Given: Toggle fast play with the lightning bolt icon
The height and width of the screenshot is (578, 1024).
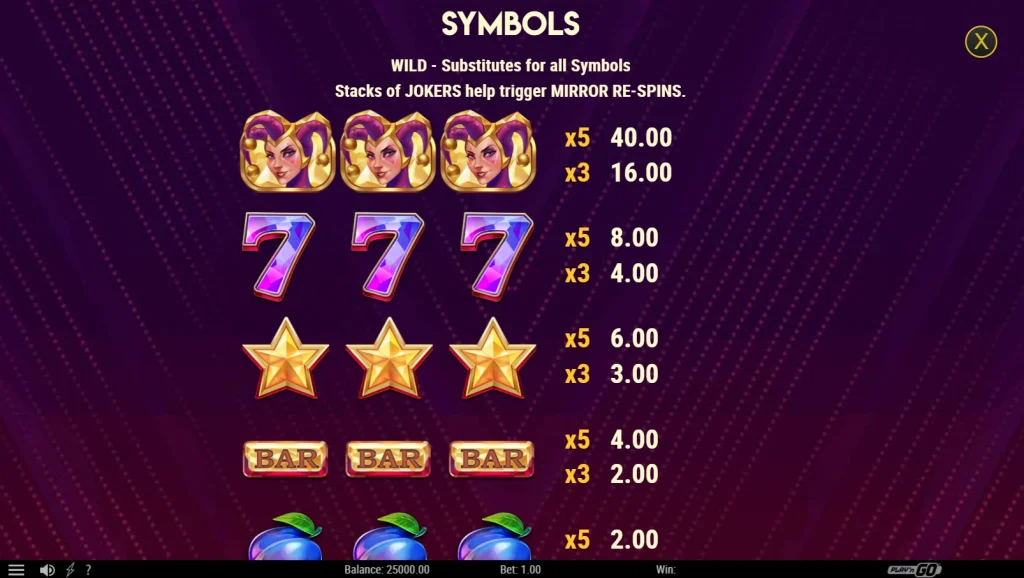Looking at the screenshot, I should [71, 570].
